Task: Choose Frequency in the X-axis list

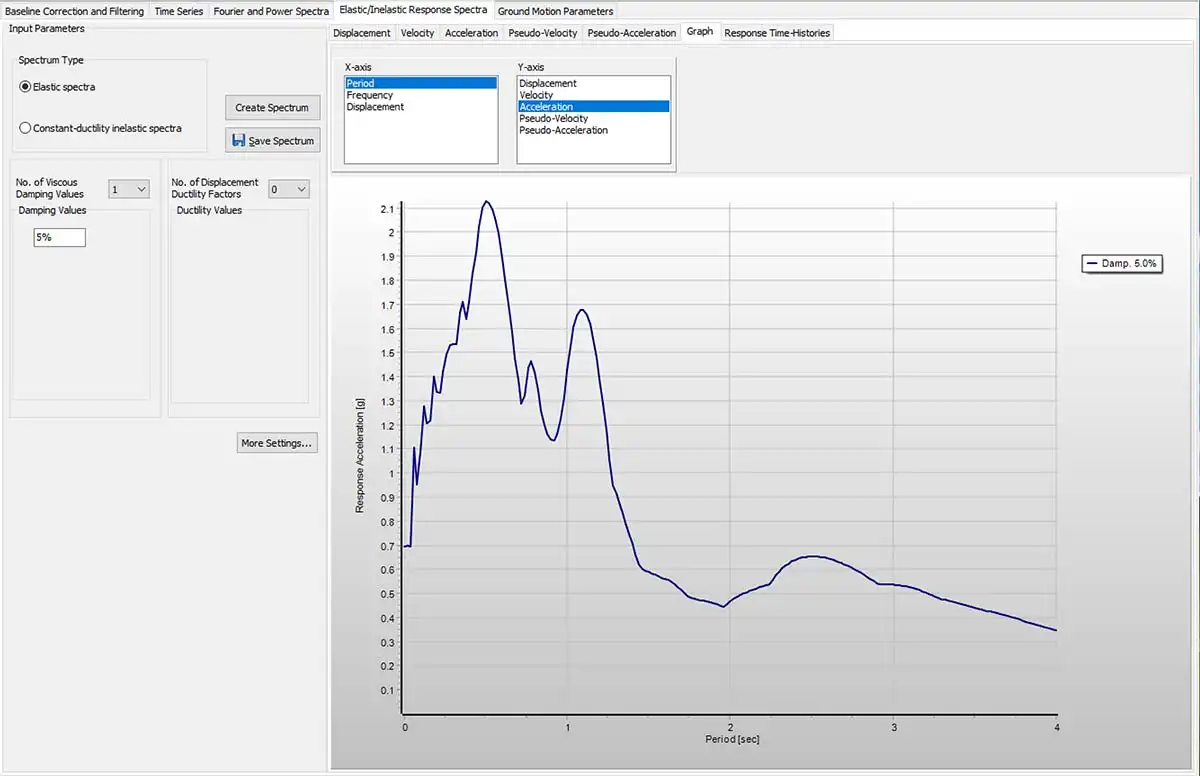Action: pos(370,95)
